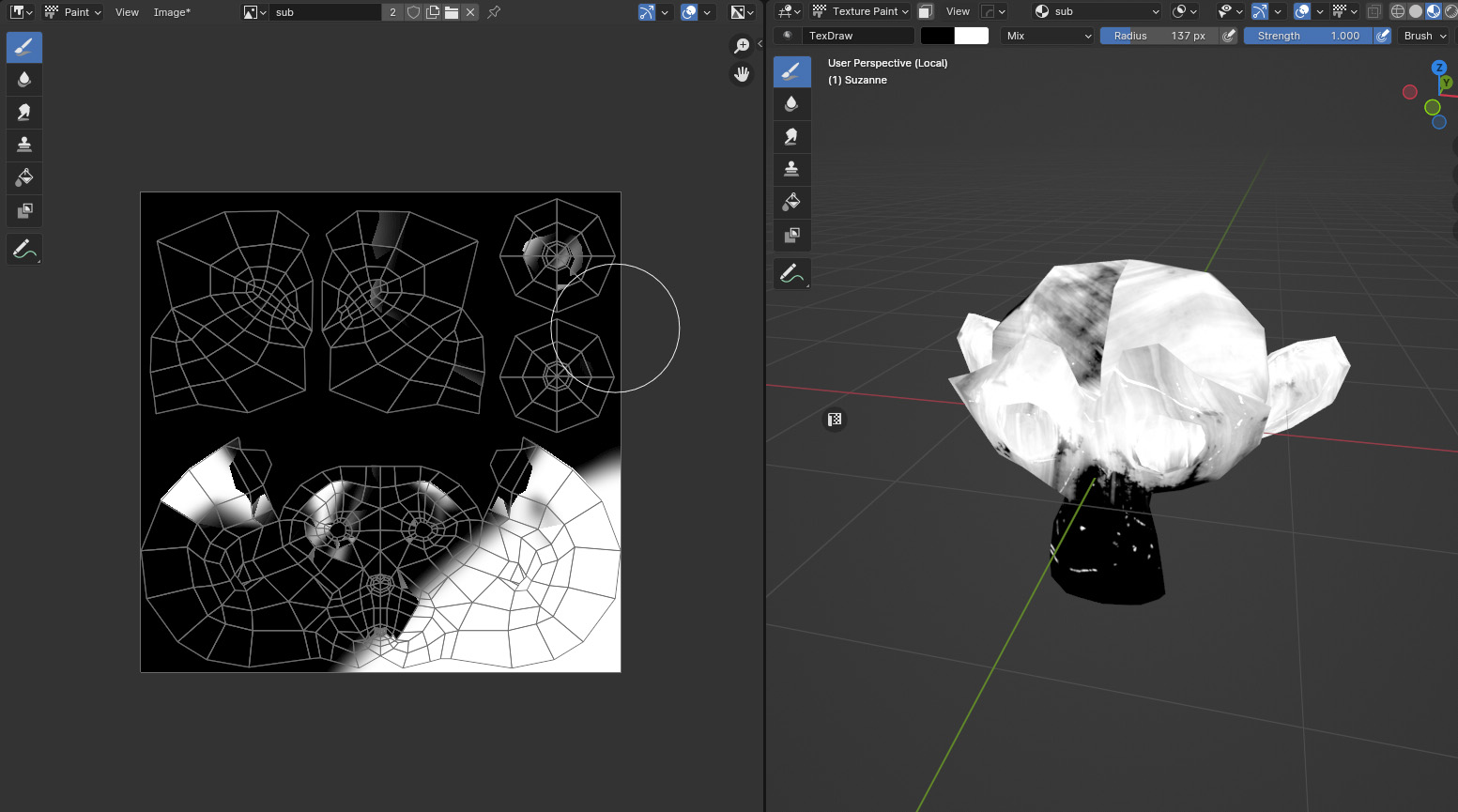Click the pan hand icon in image editor
This screenshot has width=1458, height=812.
pyautogui.click(x=742, y=74)
